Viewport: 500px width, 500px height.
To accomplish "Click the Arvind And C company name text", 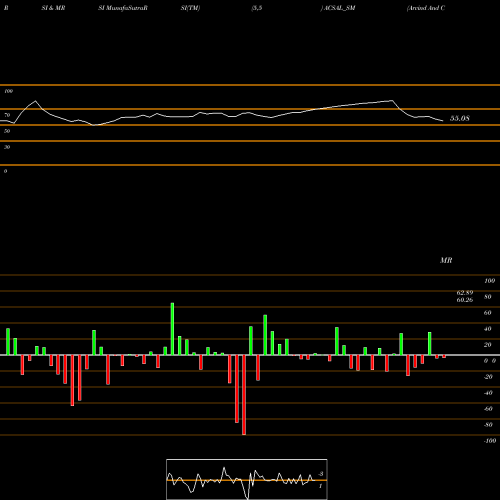I will point(426,8).
